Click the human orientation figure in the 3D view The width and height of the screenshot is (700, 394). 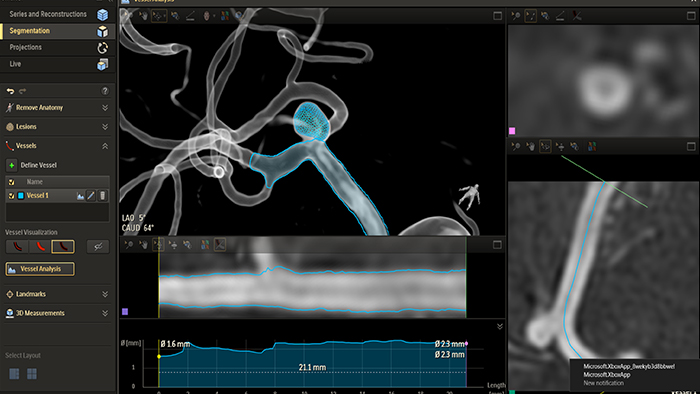[x=470, y=196]
